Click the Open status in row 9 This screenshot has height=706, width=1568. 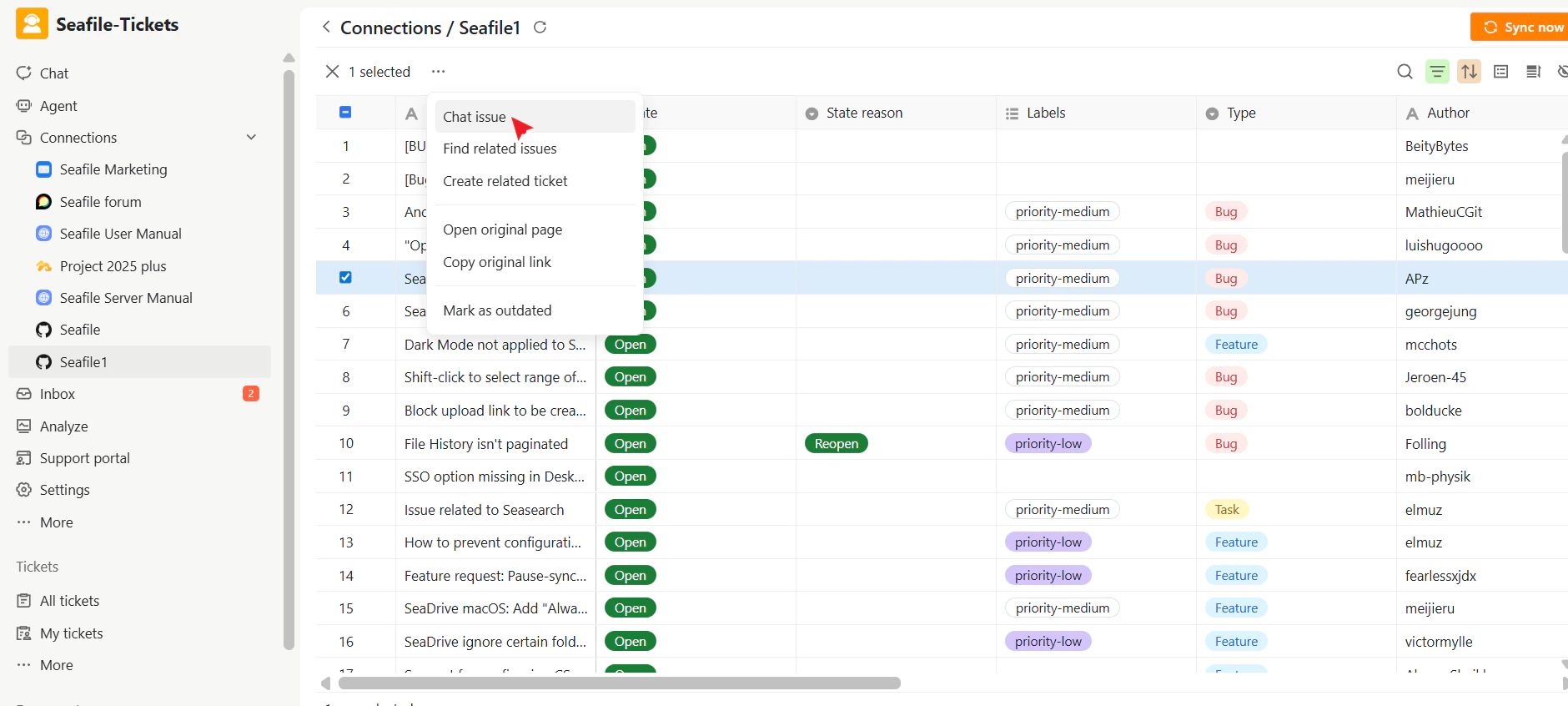631,411
